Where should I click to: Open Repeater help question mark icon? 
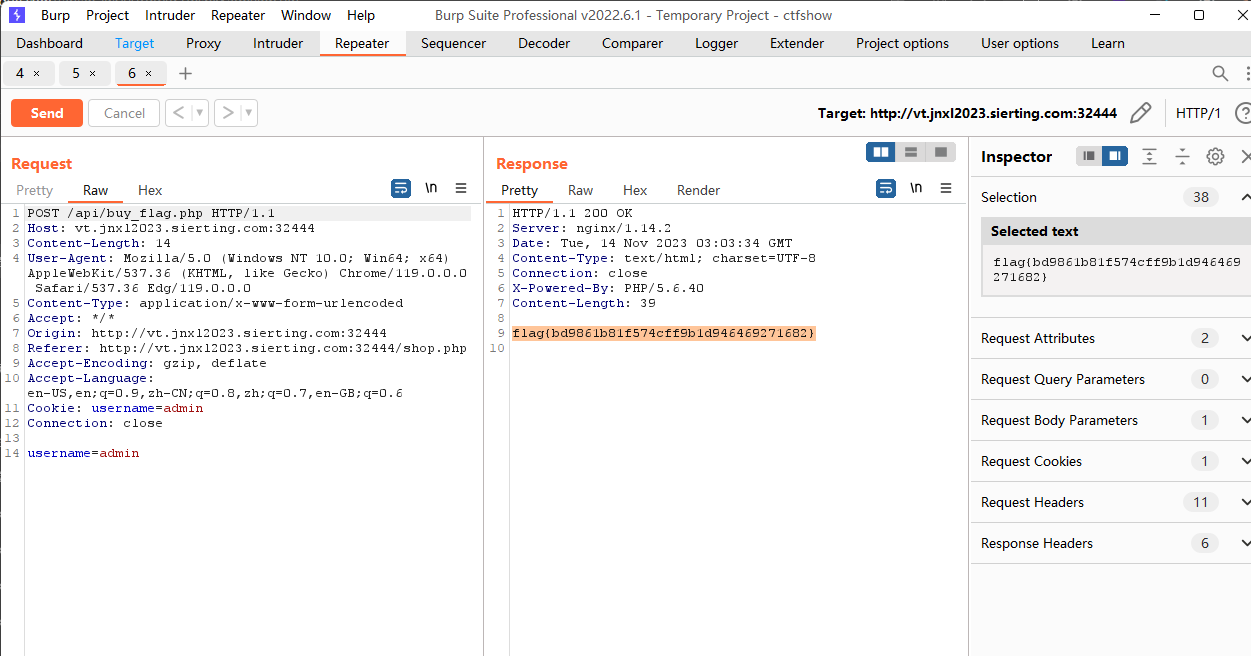click(x=1243, y=113)
